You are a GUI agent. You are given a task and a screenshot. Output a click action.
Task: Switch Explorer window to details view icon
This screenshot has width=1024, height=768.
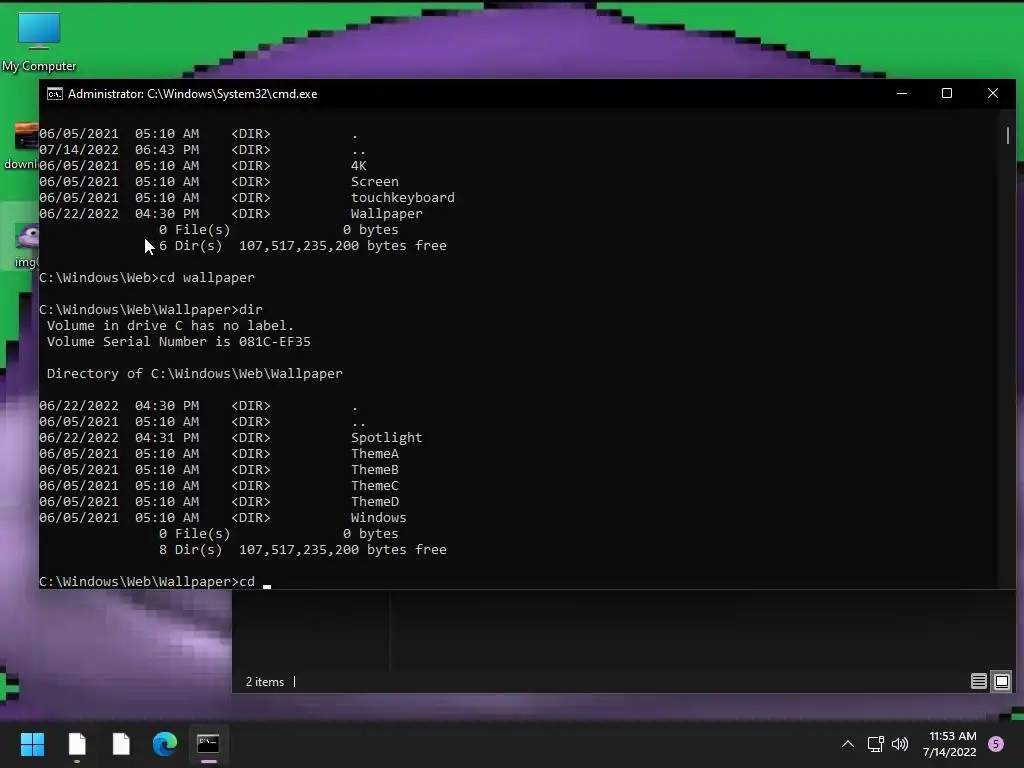tap(978, 682)
